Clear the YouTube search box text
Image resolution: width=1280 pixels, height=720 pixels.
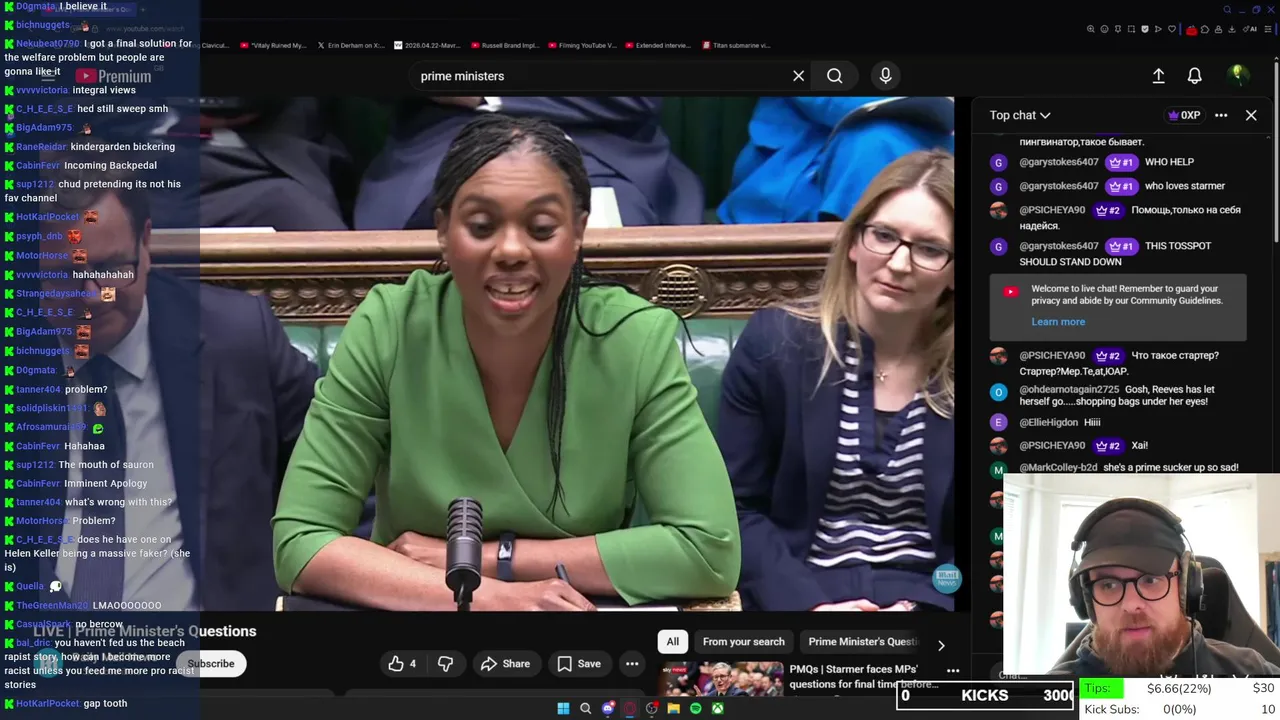798,76
